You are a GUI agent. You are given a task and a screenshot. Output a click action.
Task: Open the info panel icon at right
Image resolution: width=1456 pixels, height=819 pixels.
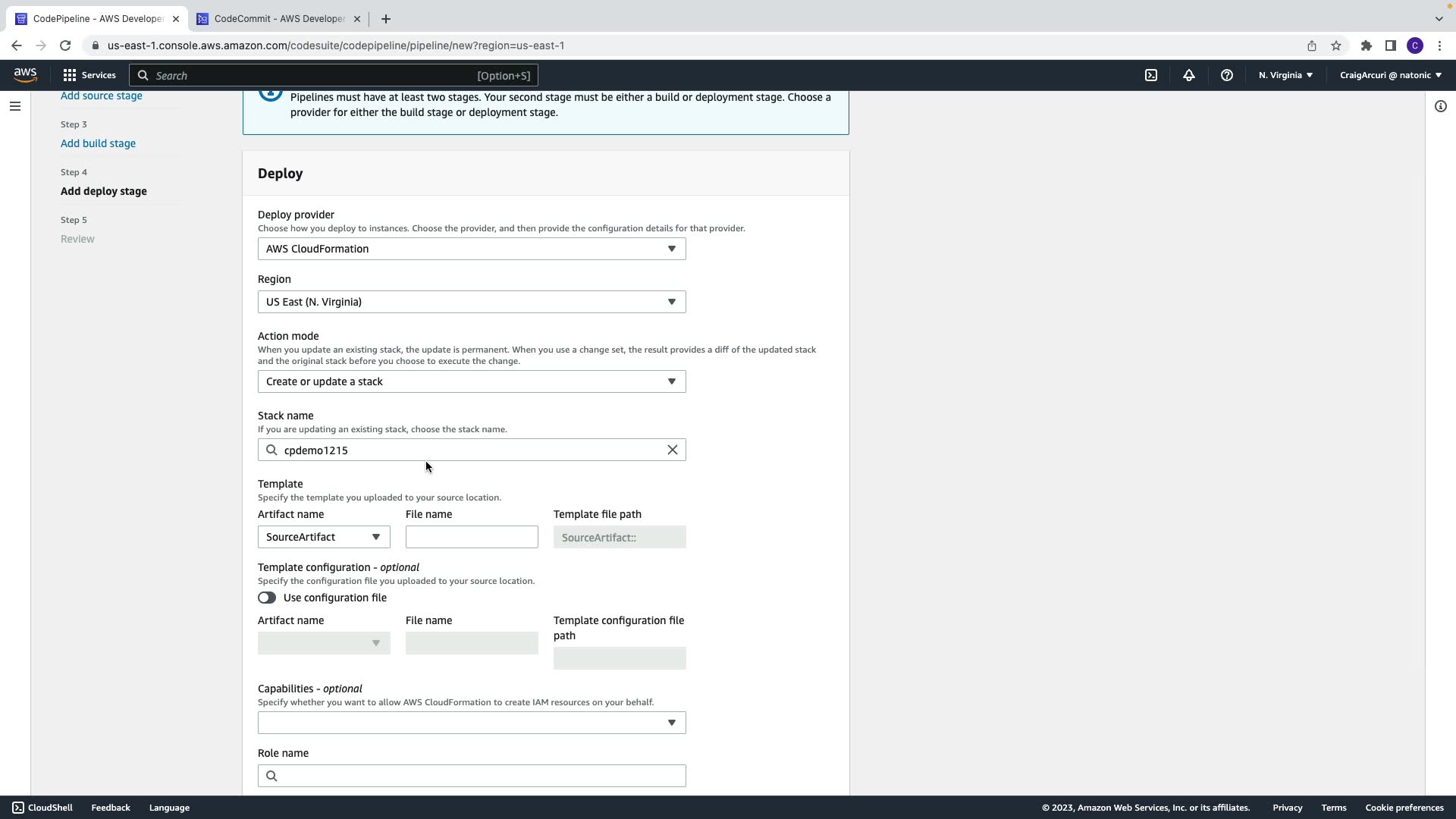click(1440, 106)
